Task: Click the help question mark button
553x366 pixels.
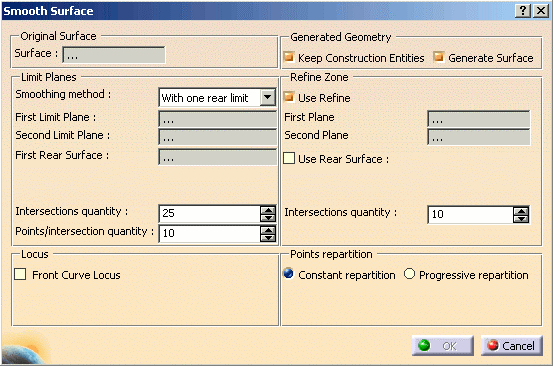Action: coord(523,11)
